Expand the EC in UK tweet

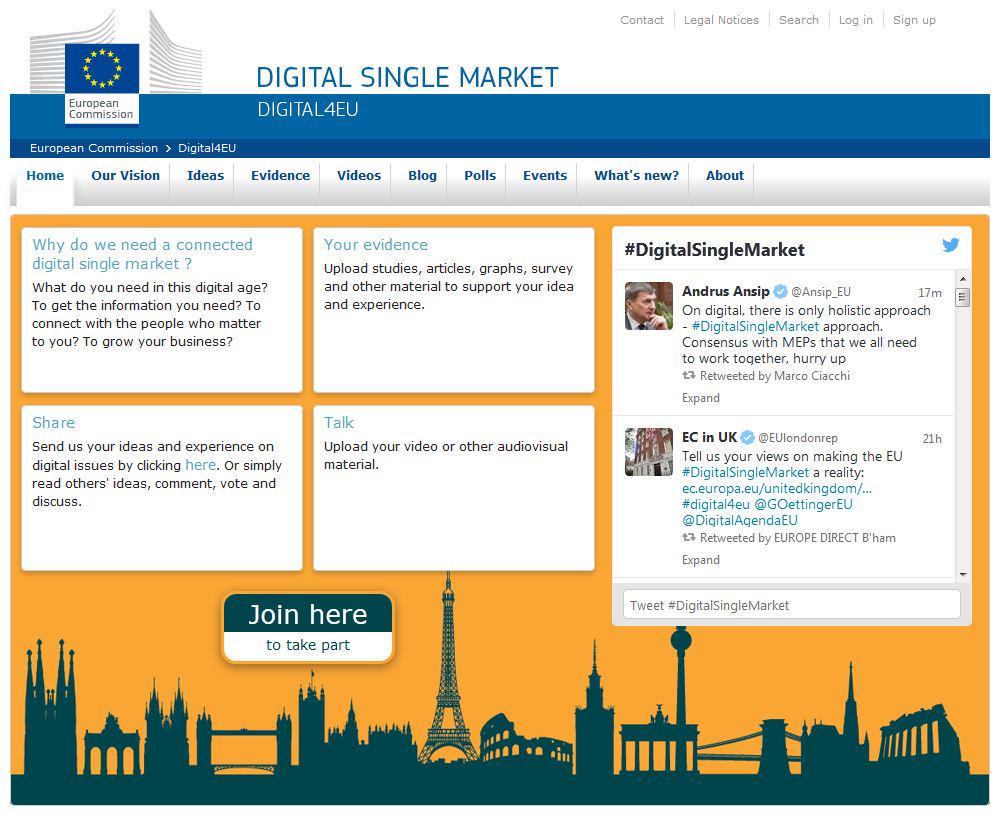coord(700,561)
